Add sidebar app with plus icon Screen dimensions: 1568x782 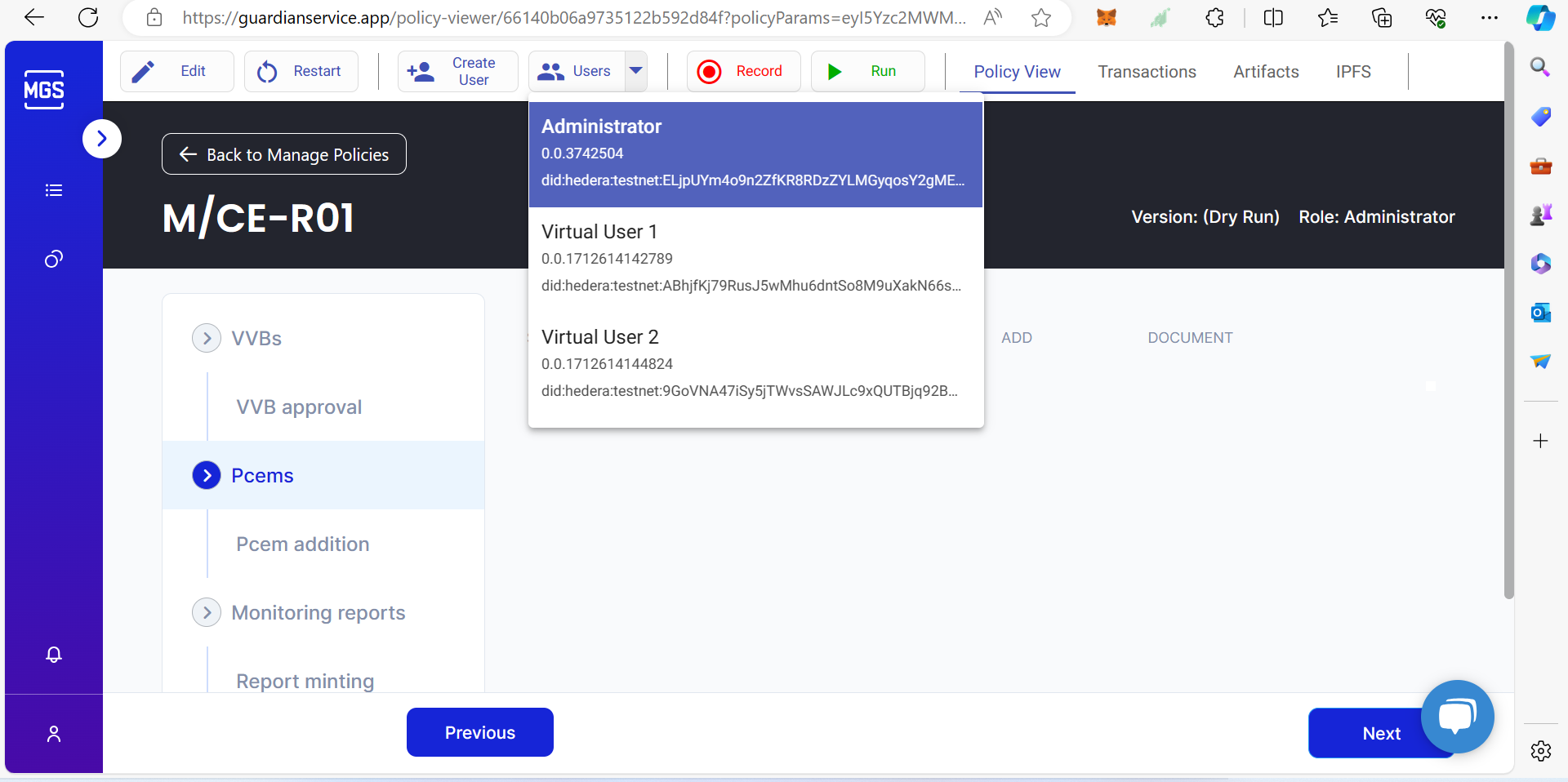[1540, 441]
